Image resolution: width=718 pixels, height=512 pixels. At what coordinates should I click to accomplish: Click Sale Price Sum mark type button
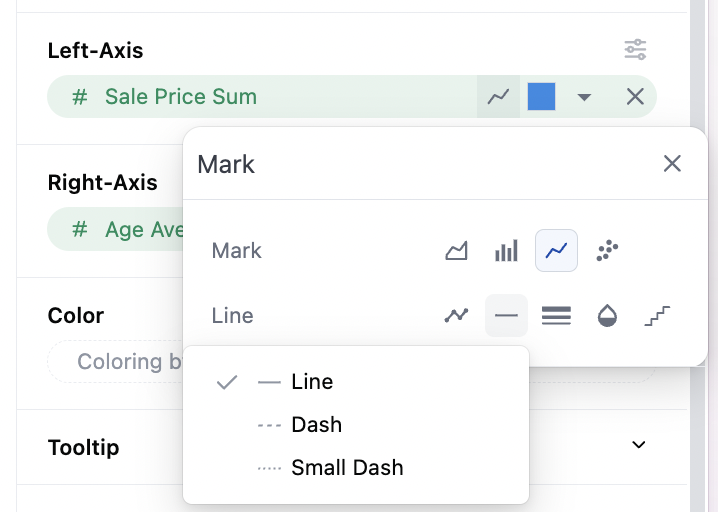498,97
